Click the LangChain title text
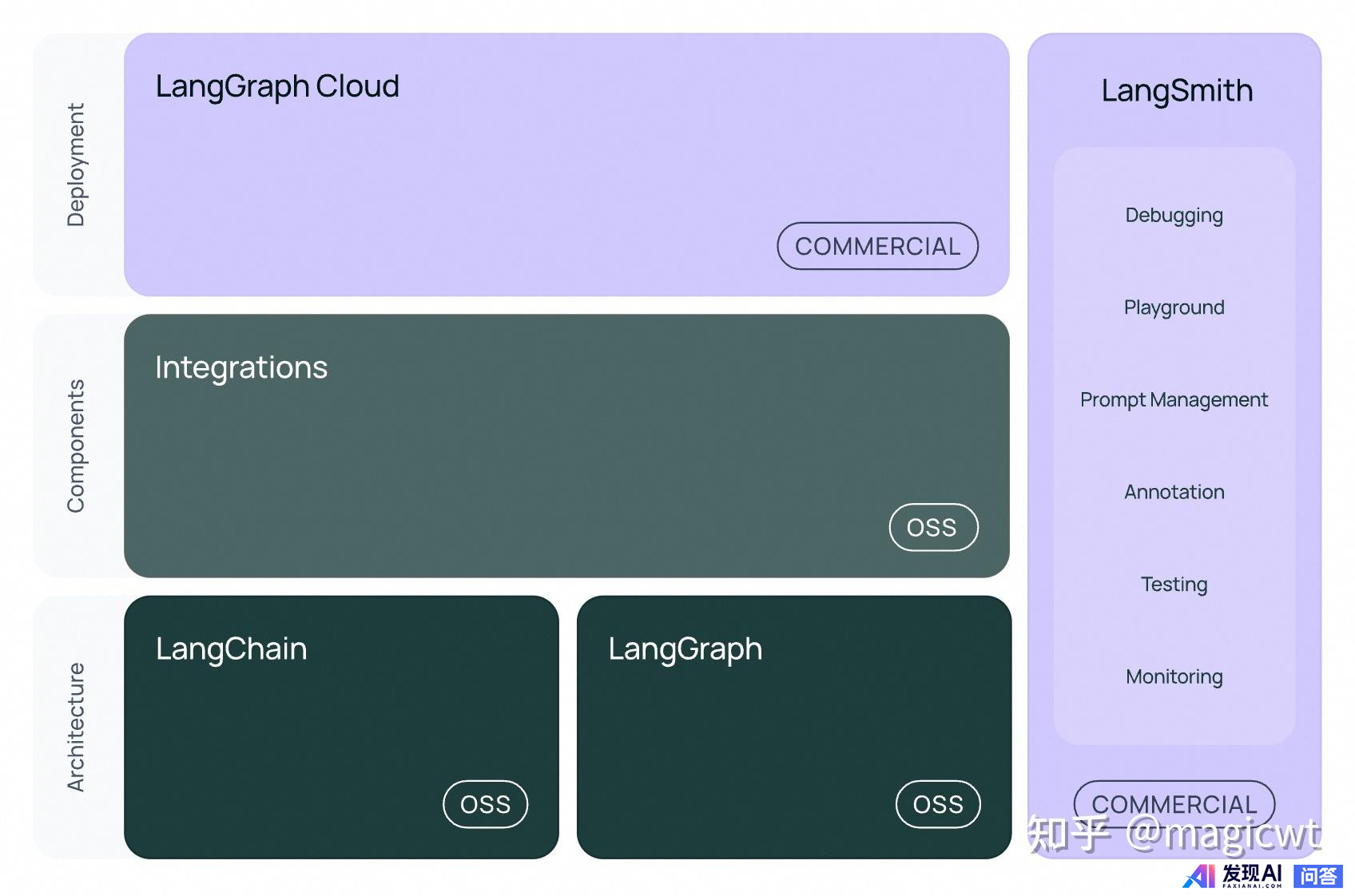This screenshot has height=896, width=1355. coord(232,648)
